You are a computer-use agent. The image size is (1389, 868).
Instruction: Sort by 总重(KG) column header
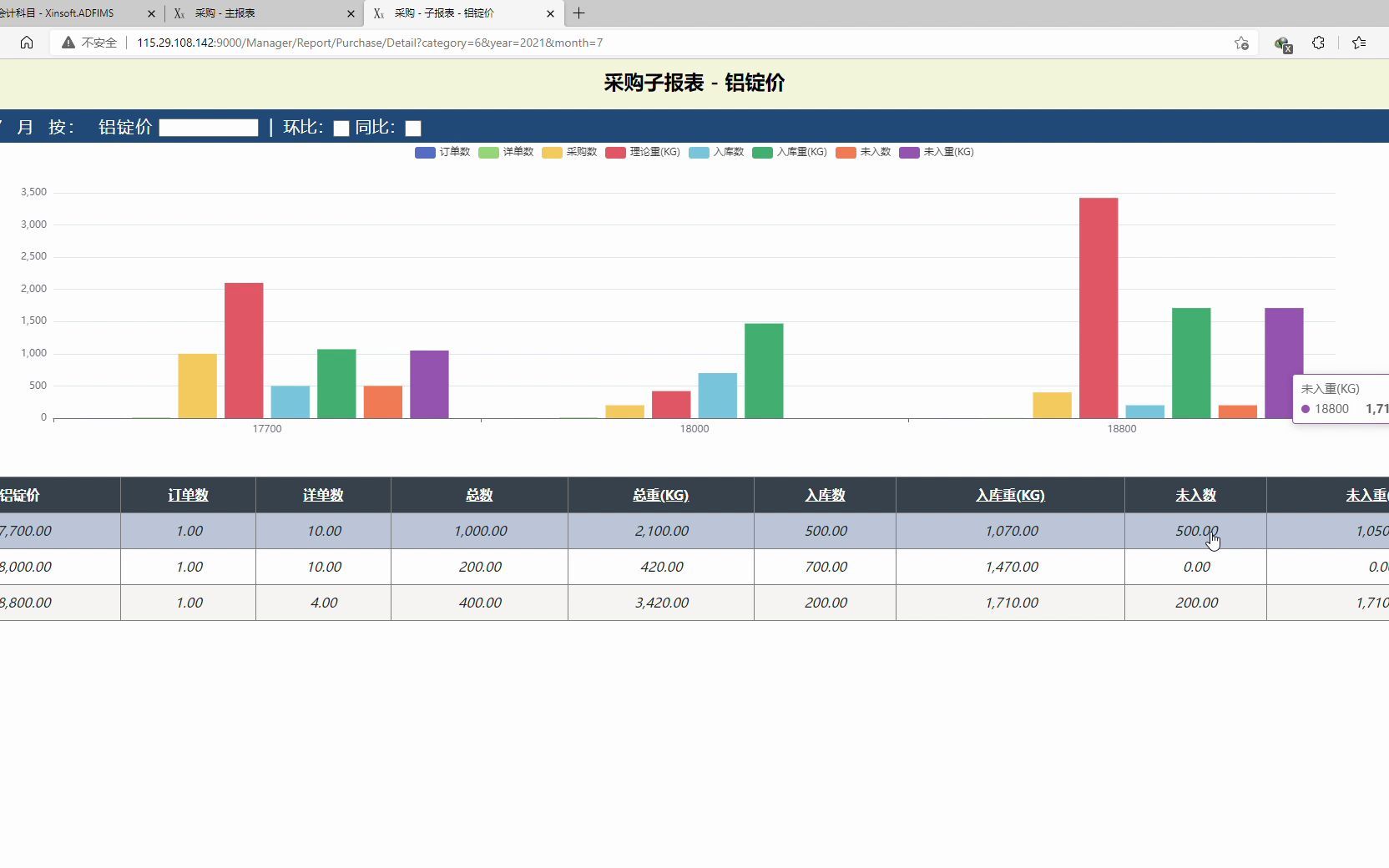[660, 495]
